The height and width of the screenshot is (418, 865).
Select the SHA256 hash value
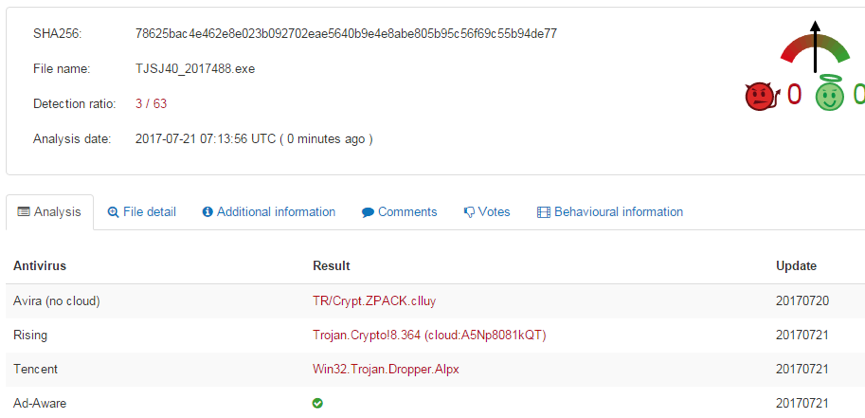(346, 34)
